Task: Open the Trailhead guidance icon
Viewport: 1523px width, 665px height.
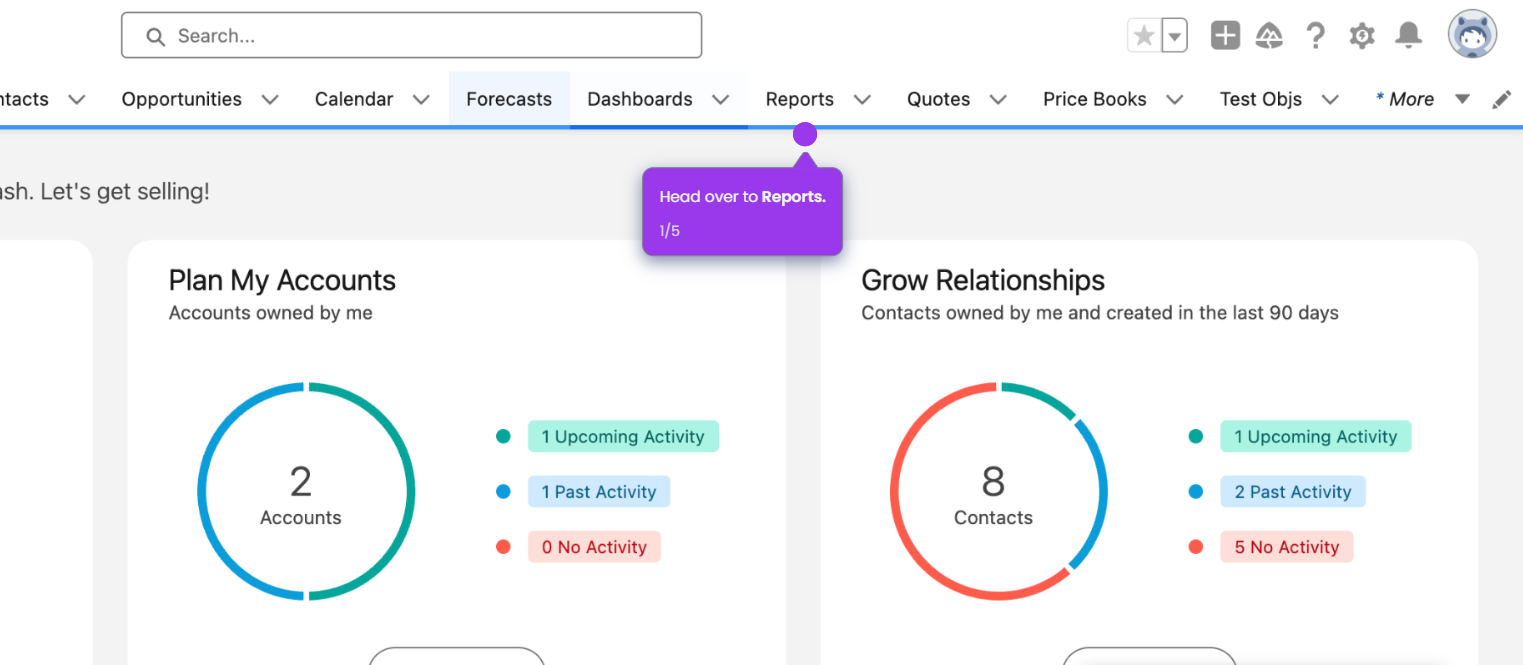Action: pos(1269,36)
